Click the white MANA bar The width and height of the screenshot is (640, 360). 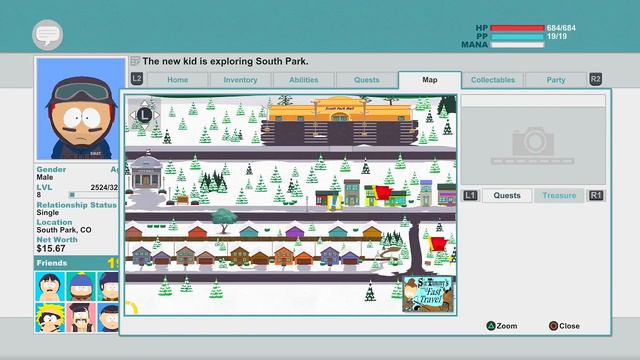[x=517, y=44]
